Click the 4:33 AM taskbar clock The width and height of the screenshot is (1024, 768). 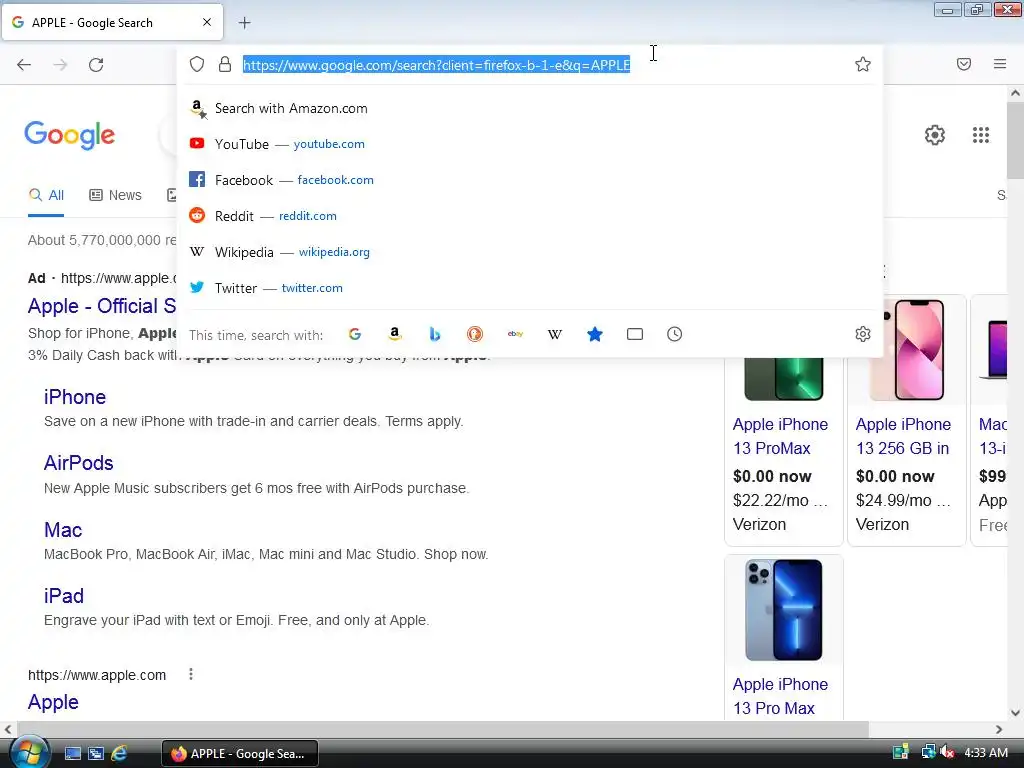(x=985, y=753)
